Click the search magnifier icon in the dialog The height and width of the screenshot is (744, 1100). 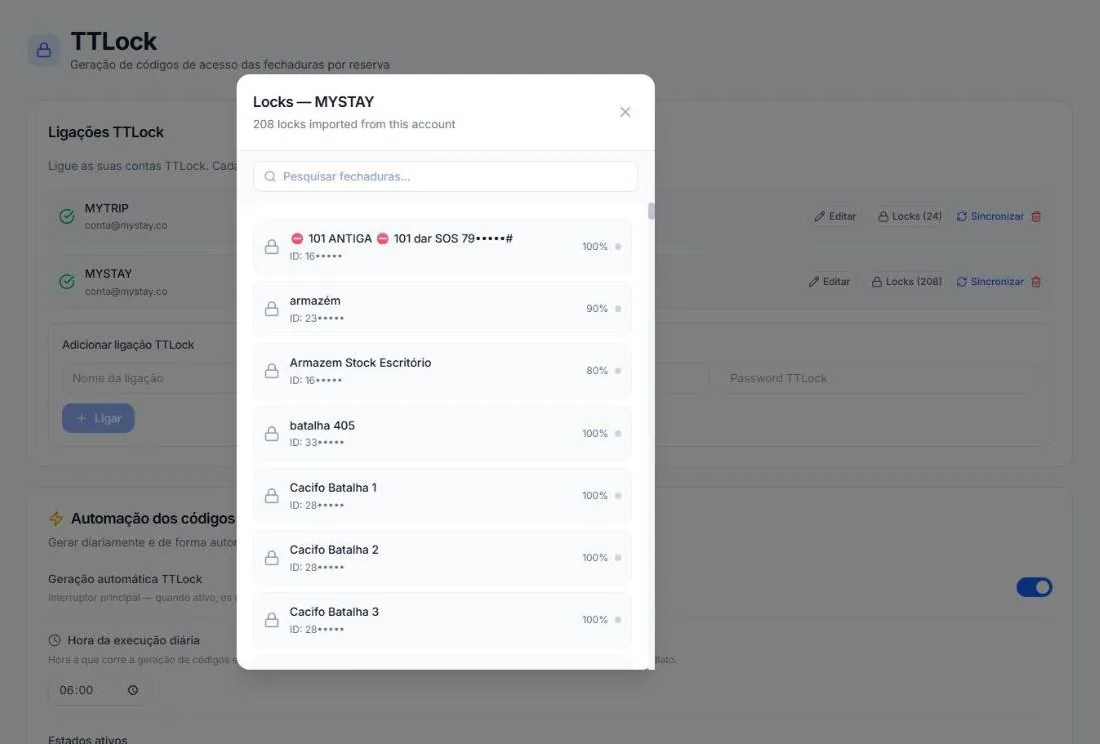pyautogui.click(x=270, y=177)
